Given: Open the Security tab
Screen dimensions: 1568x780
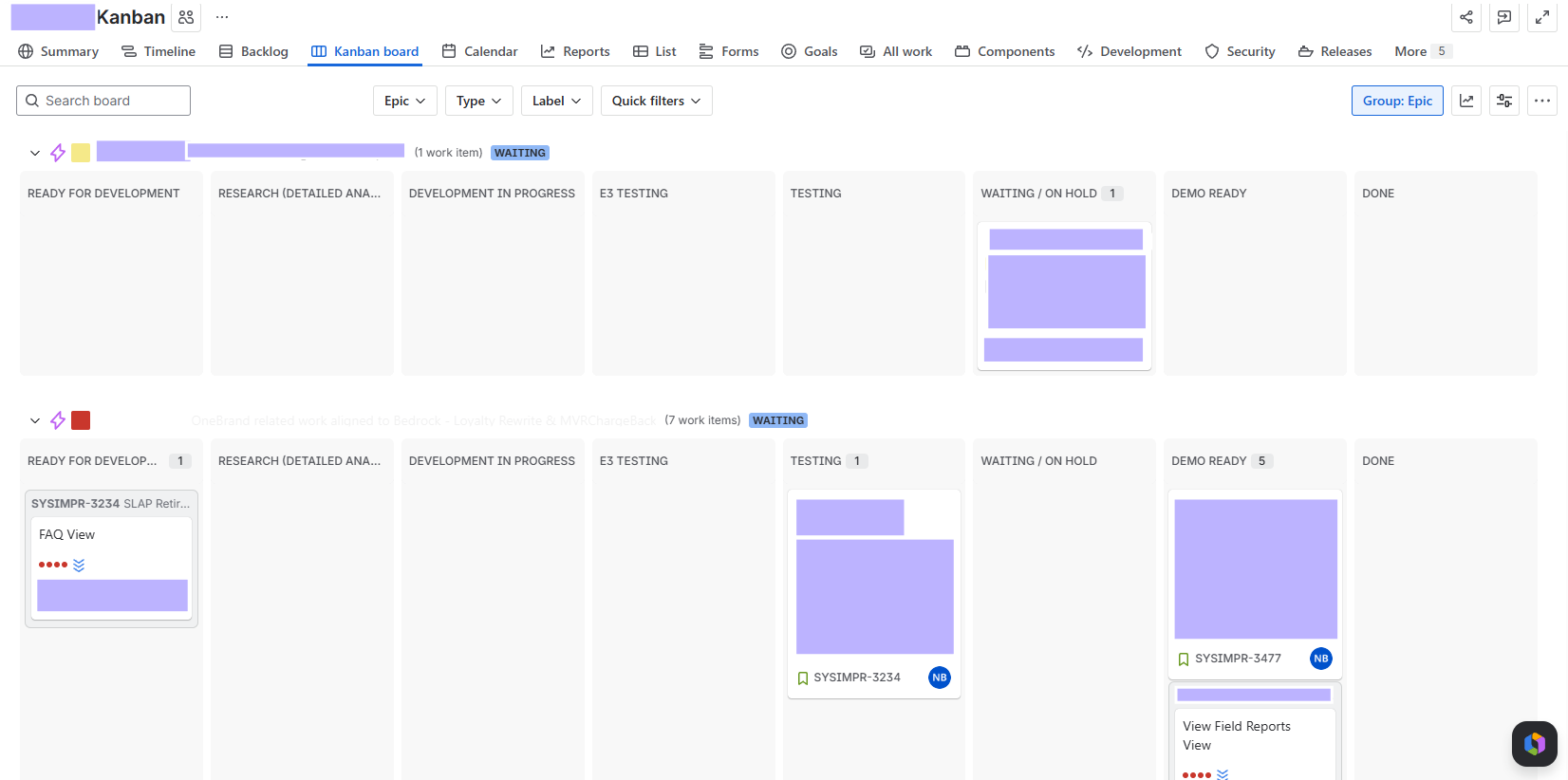Looking at the screenshot, I should [1240, 51].
